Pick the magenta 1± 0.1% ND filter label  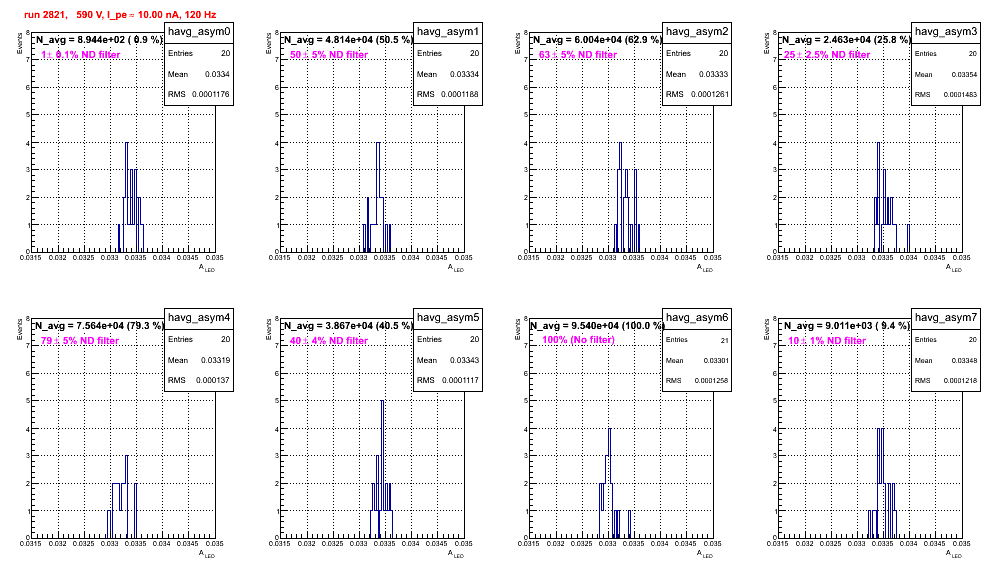click(81, 55)
